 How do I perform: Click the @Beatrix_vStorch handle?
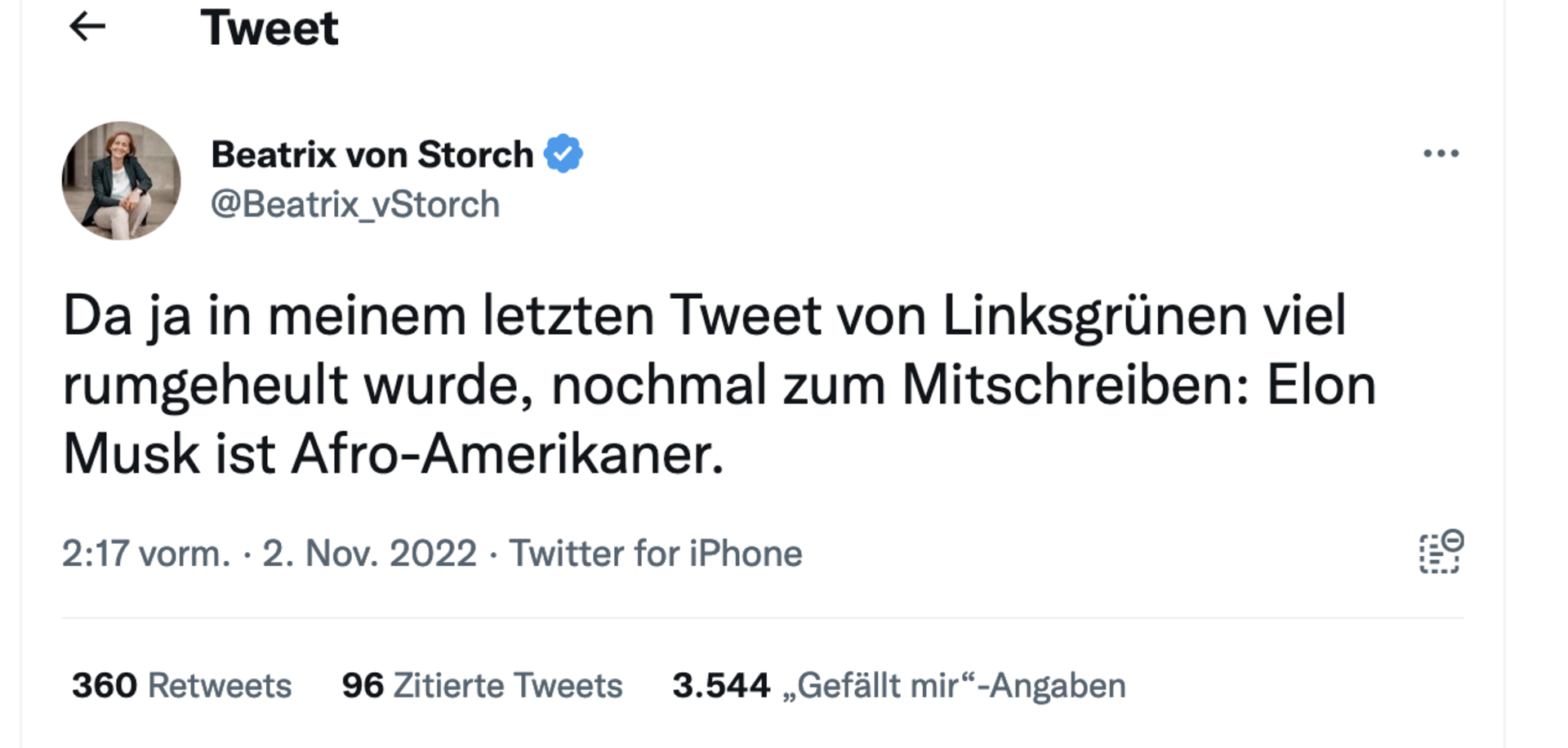pyautogui.click(x=355, y=204)
